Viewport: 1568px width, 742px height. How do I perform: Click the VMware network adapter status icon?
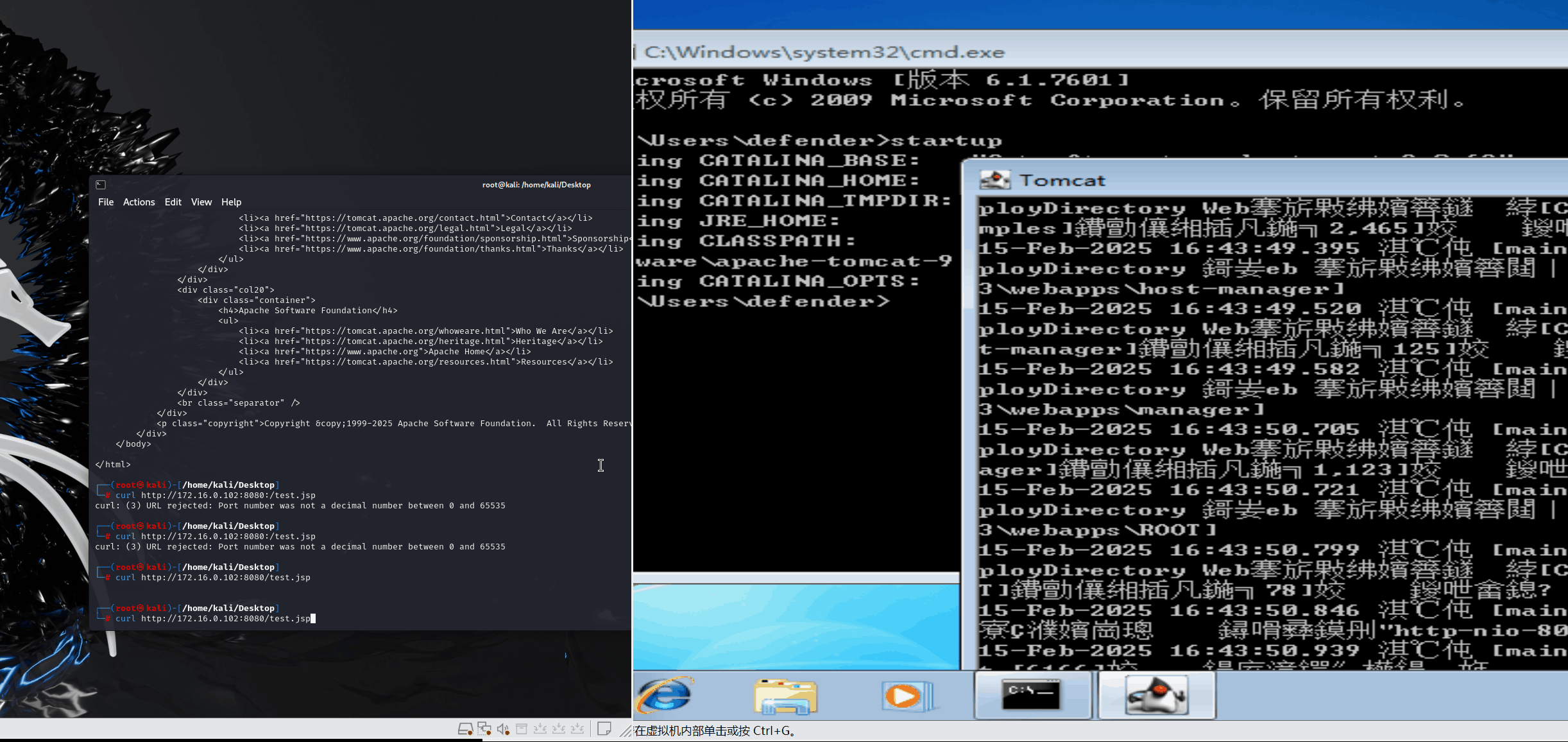(484, 729)
